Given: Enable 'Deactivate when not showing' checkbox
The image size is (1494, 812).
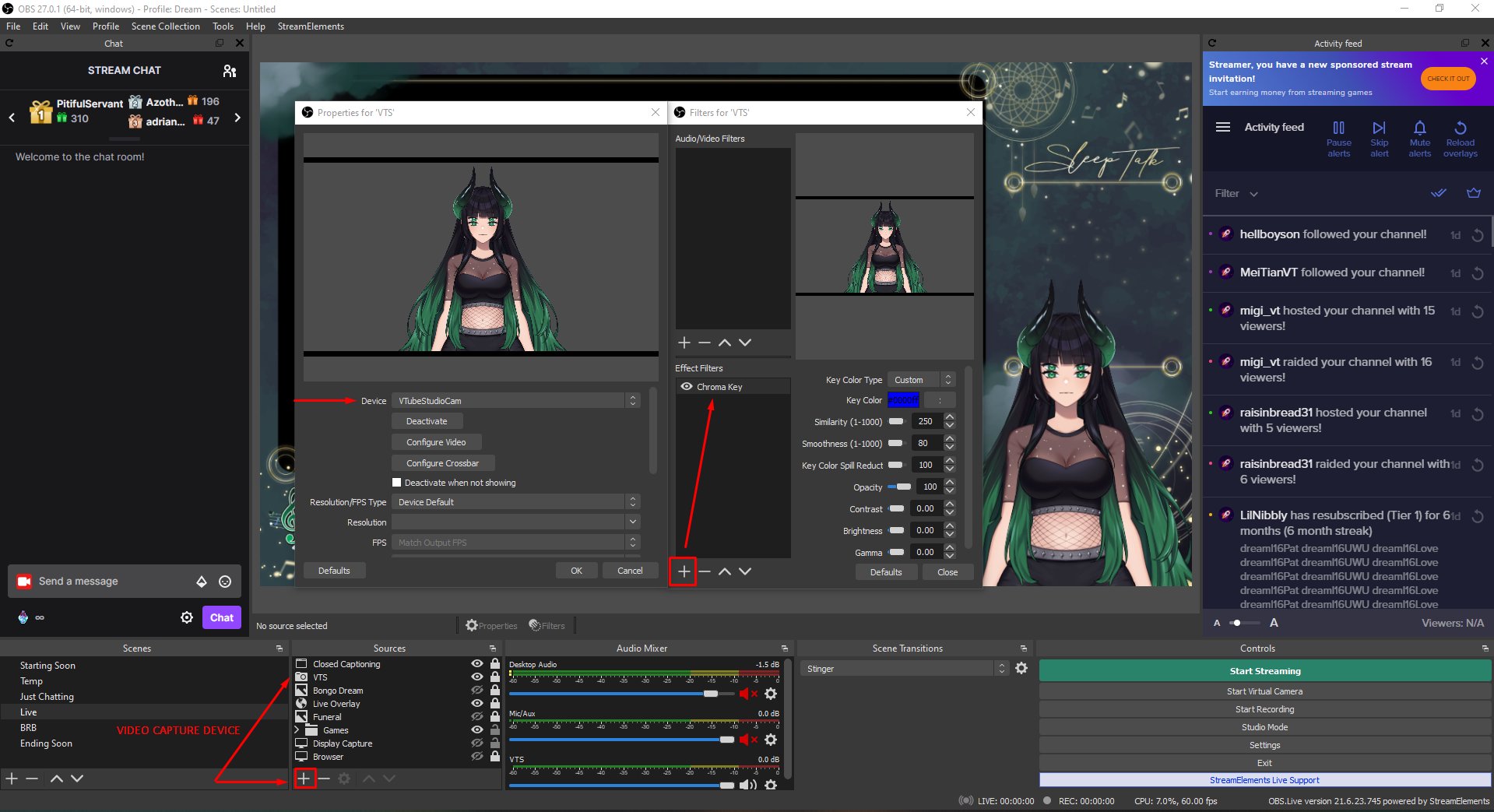Looking at the screenshot, I should coord(397,482).
